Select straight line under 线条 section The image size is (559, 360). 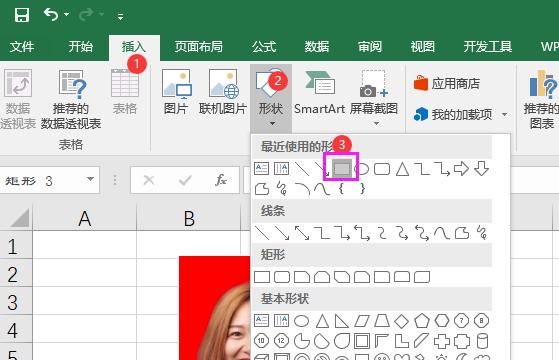point(262,233)
